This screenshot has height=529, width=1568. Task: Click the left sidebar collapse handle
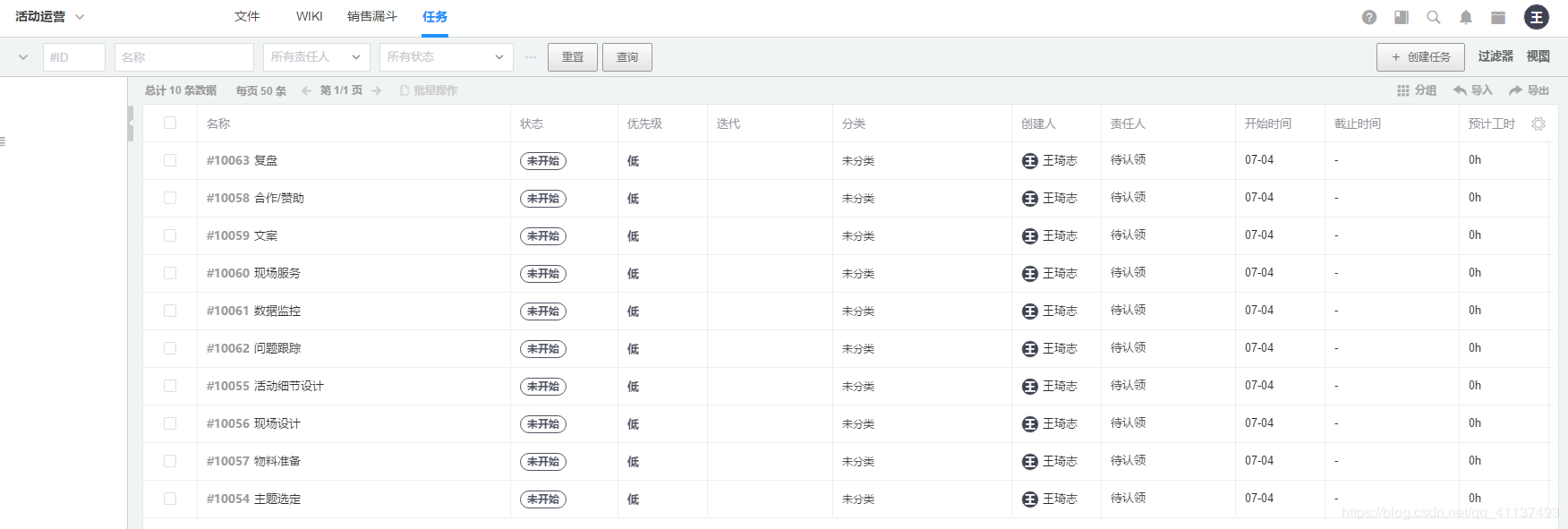click(x=131, y=124)
